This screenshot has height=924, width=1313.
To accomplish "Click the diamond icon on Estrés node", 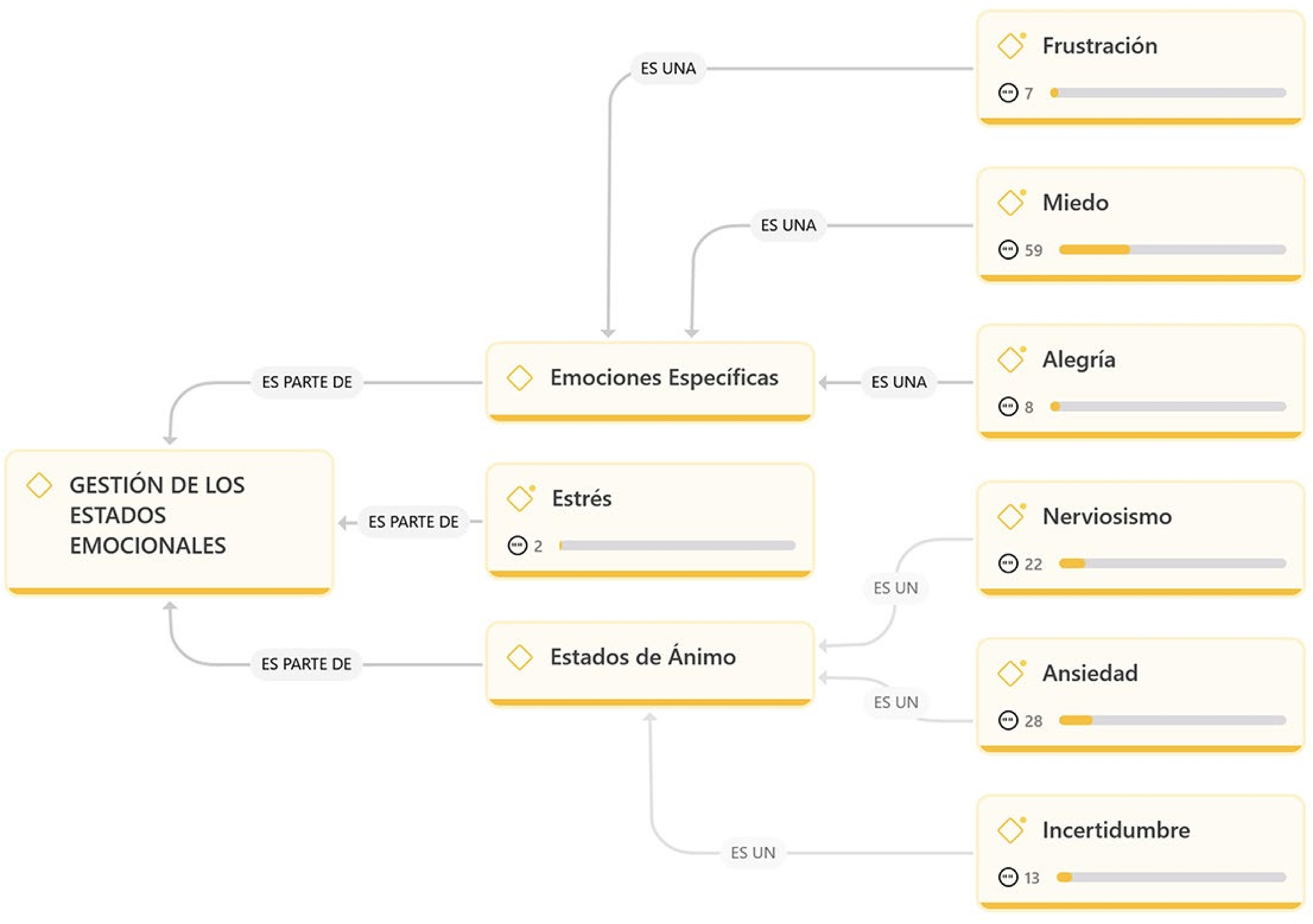I will pos(520,499).
